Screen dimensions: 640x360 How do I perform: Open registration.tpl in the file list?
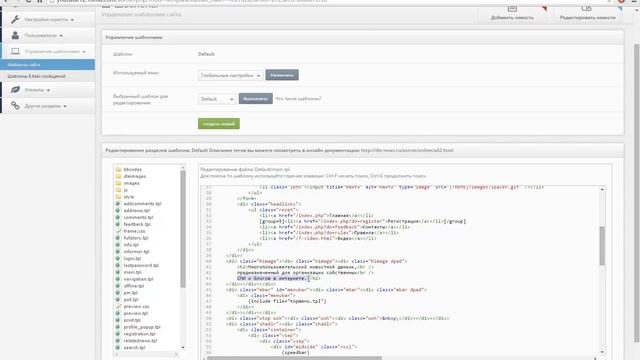point(139,334)
